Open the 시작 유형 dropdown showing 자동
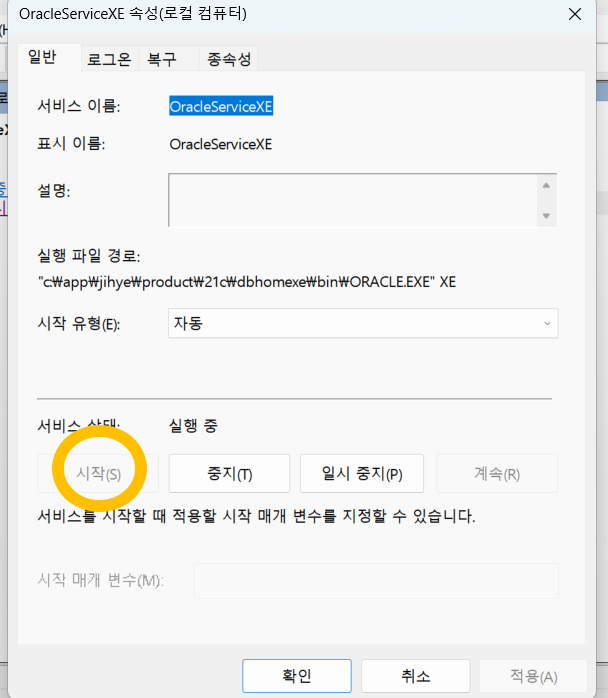 (x=363, y=323)
